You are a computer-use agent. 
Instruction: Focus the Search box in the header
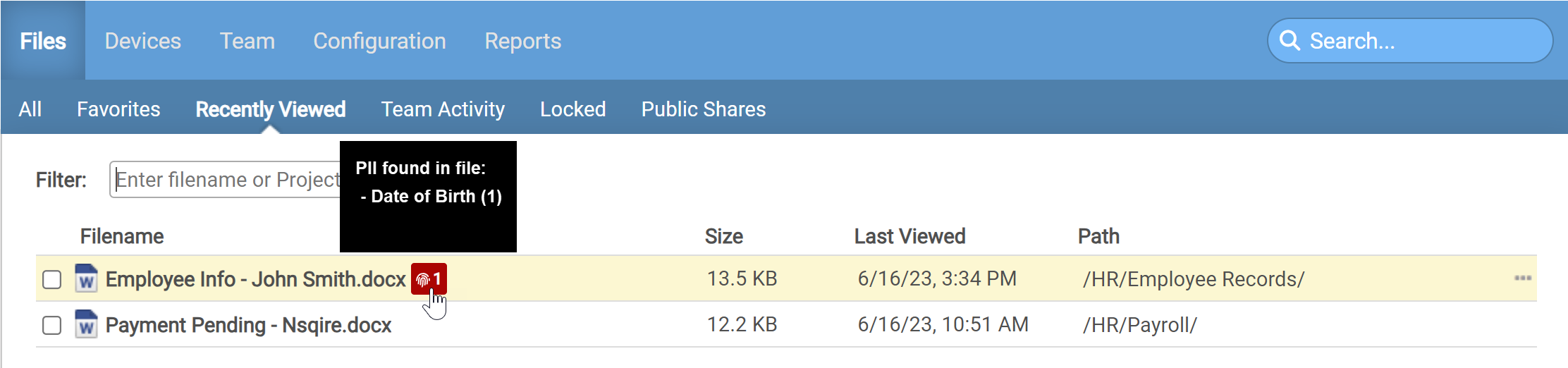pos(1417,41)
